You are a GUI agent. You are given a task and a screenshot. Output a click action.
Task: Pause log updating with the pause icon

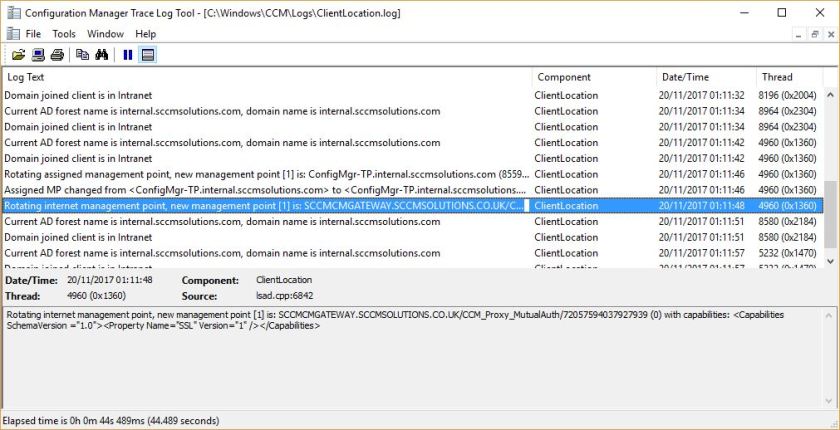[128, 55]
